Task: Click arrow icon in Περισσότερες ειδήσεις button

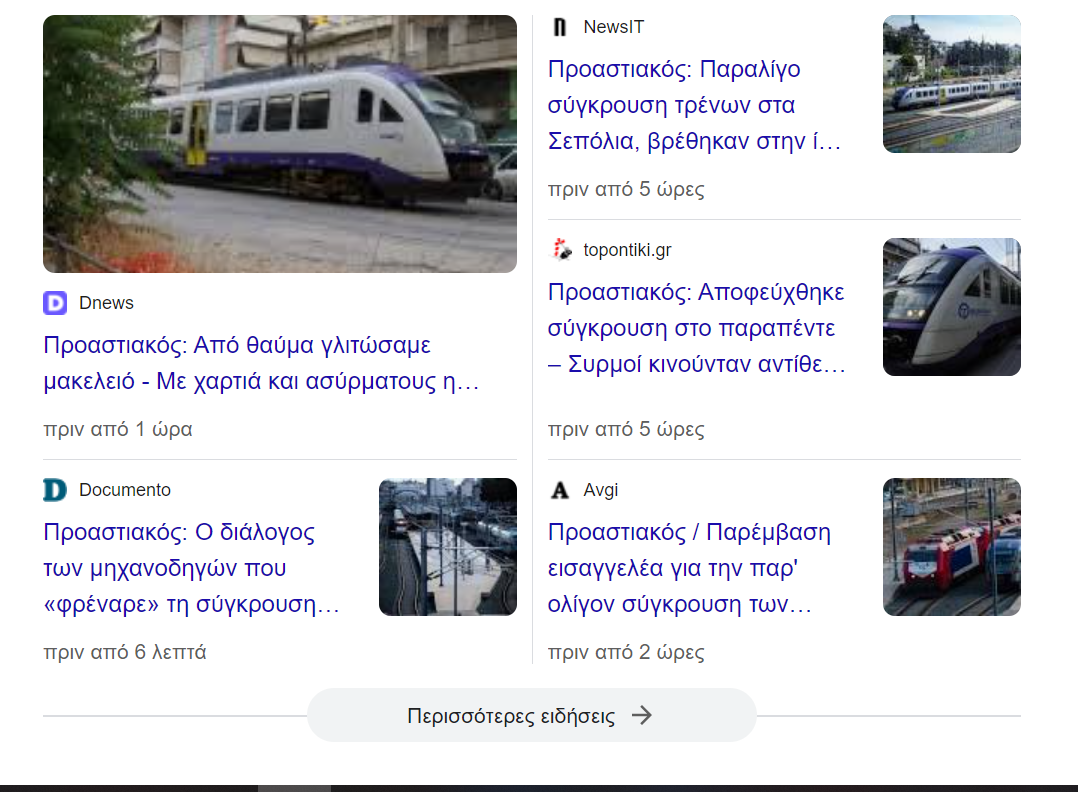Action: (642, 715)
